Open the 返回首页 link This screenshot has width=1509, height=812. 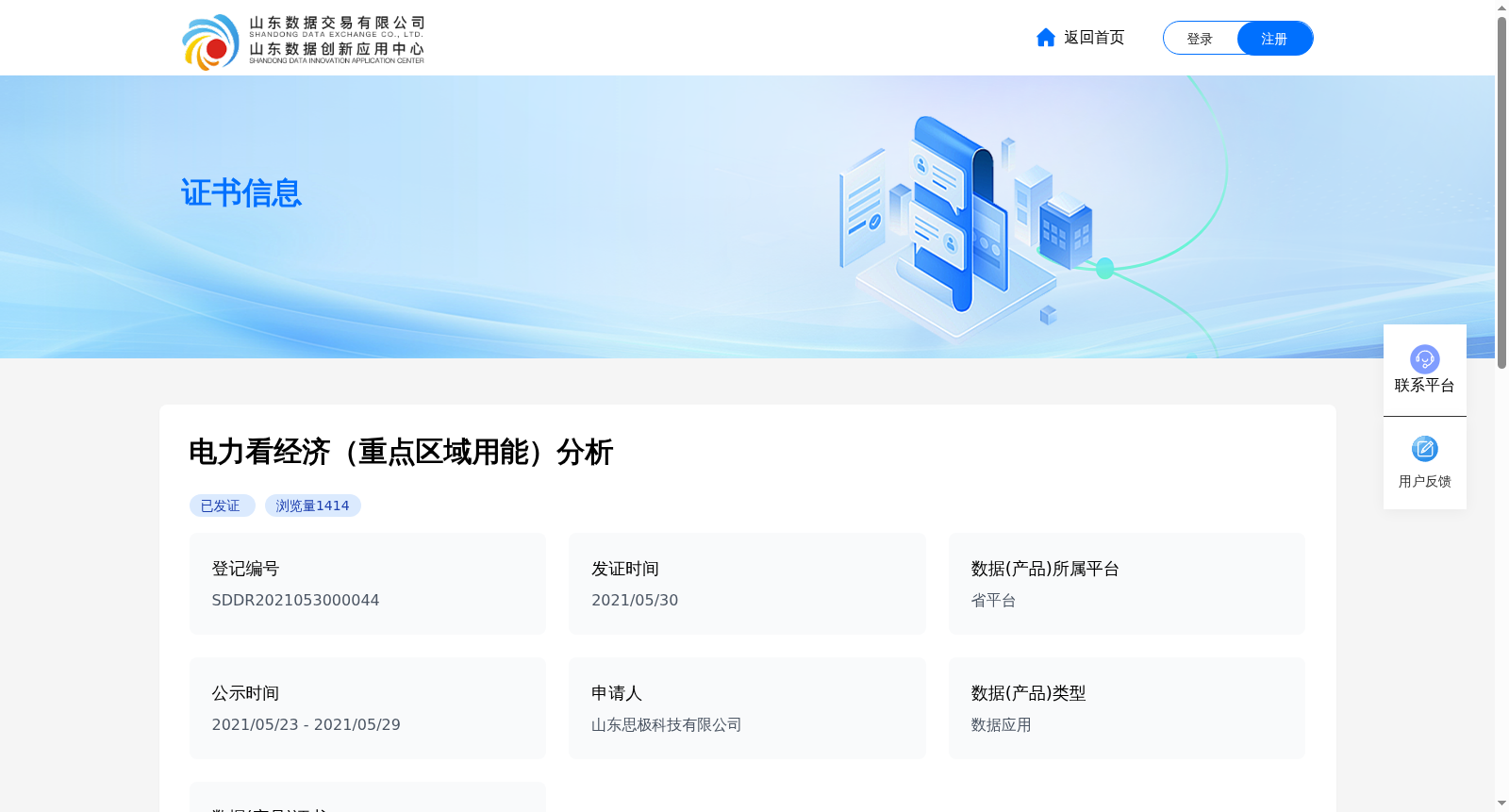(1094, 38)
